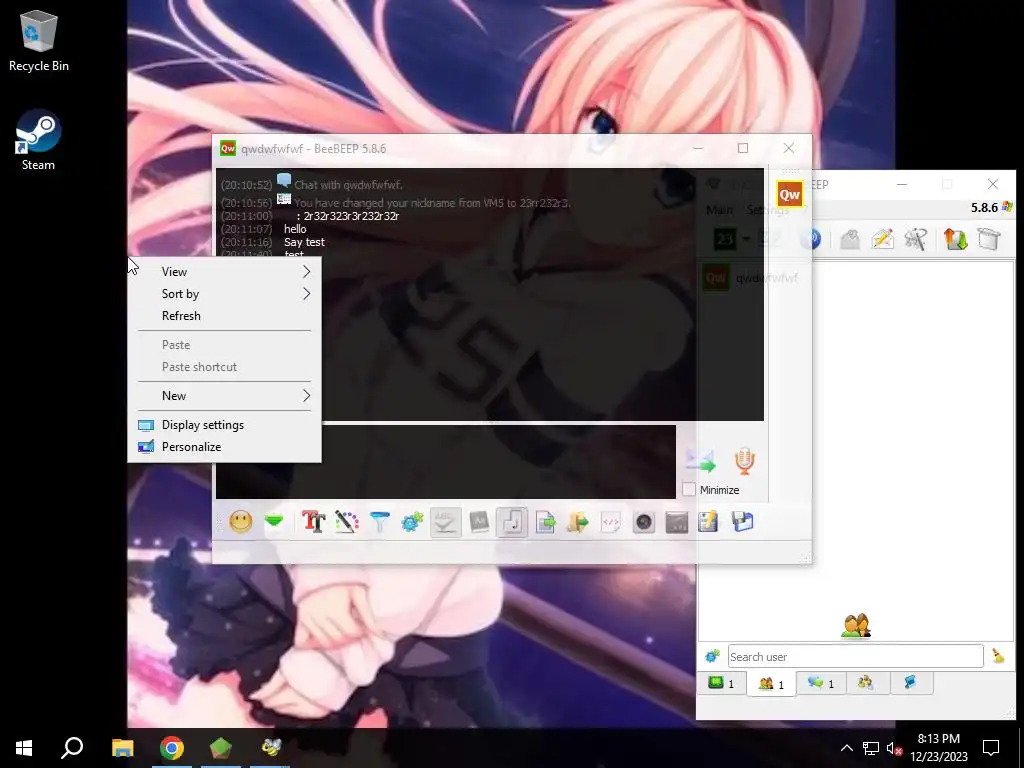Click the edit message envelope with pencil icon
The width and height of the screenshot is (1024, 768).
882,239
